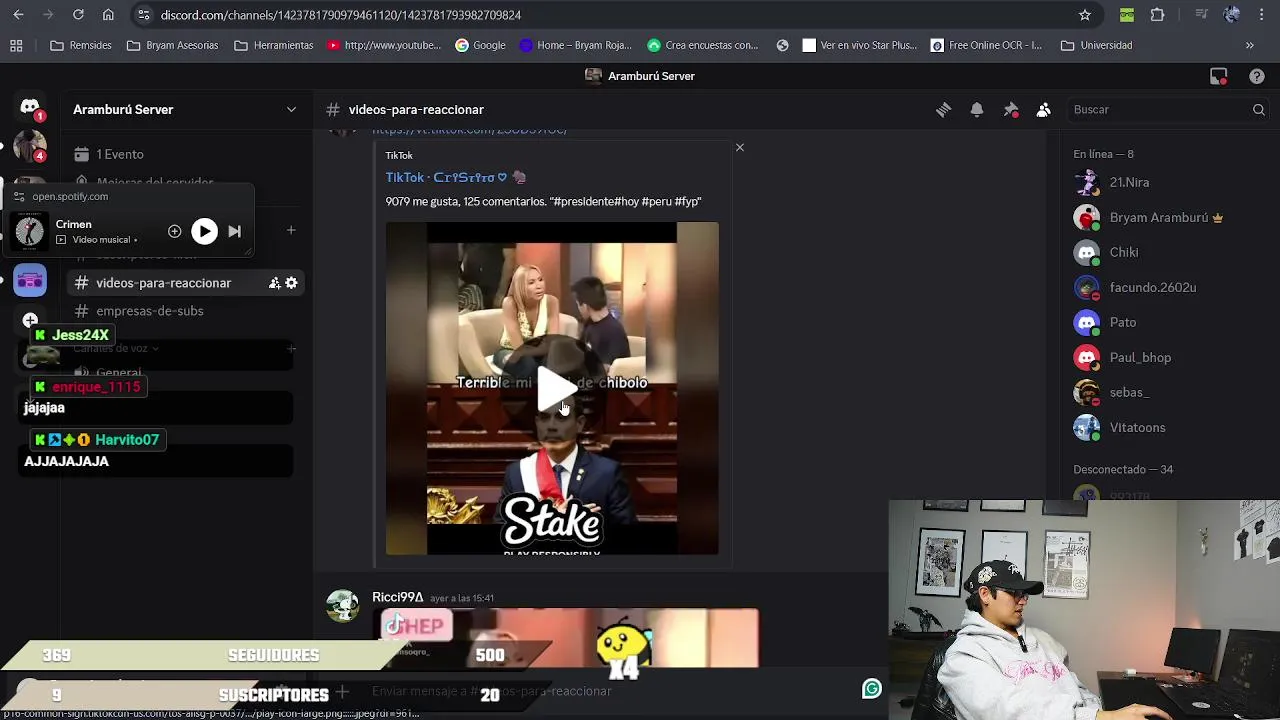Open member Bryam Aramburú profile
Screen dimensions: 1280x720
point(1159,217)
